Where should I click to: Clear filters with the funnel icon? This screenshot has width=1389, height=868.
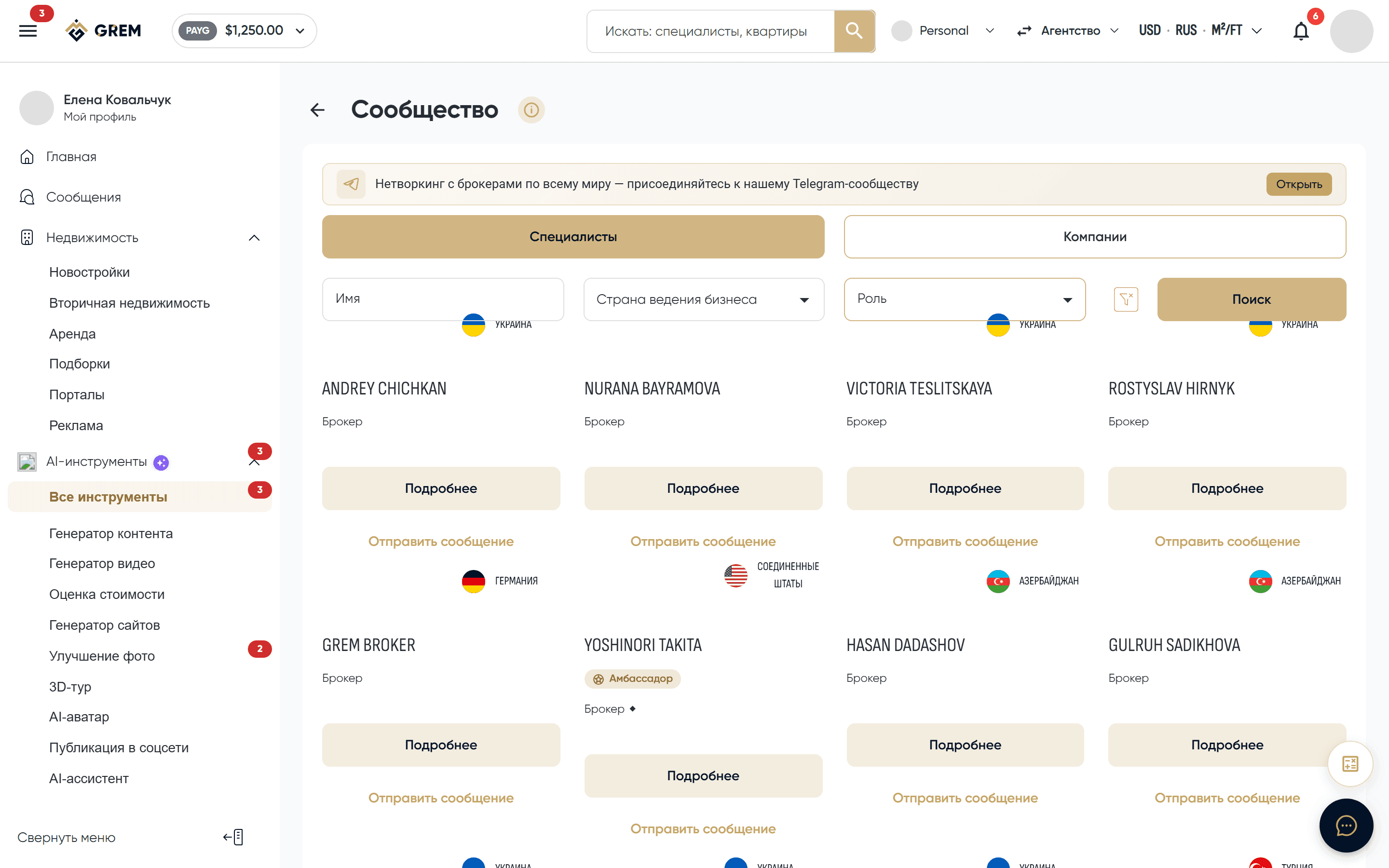(1126, 299)
